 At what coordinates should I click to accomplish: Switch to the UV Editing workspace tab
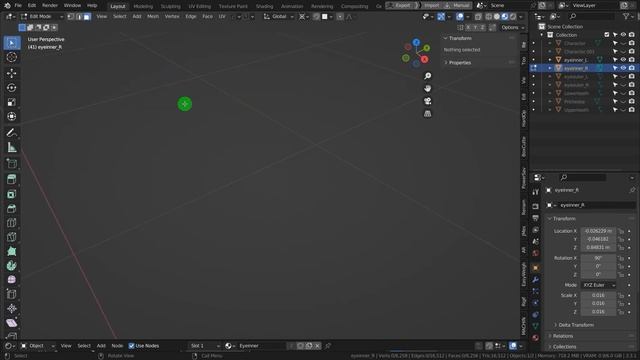click(x=200, y=6)
